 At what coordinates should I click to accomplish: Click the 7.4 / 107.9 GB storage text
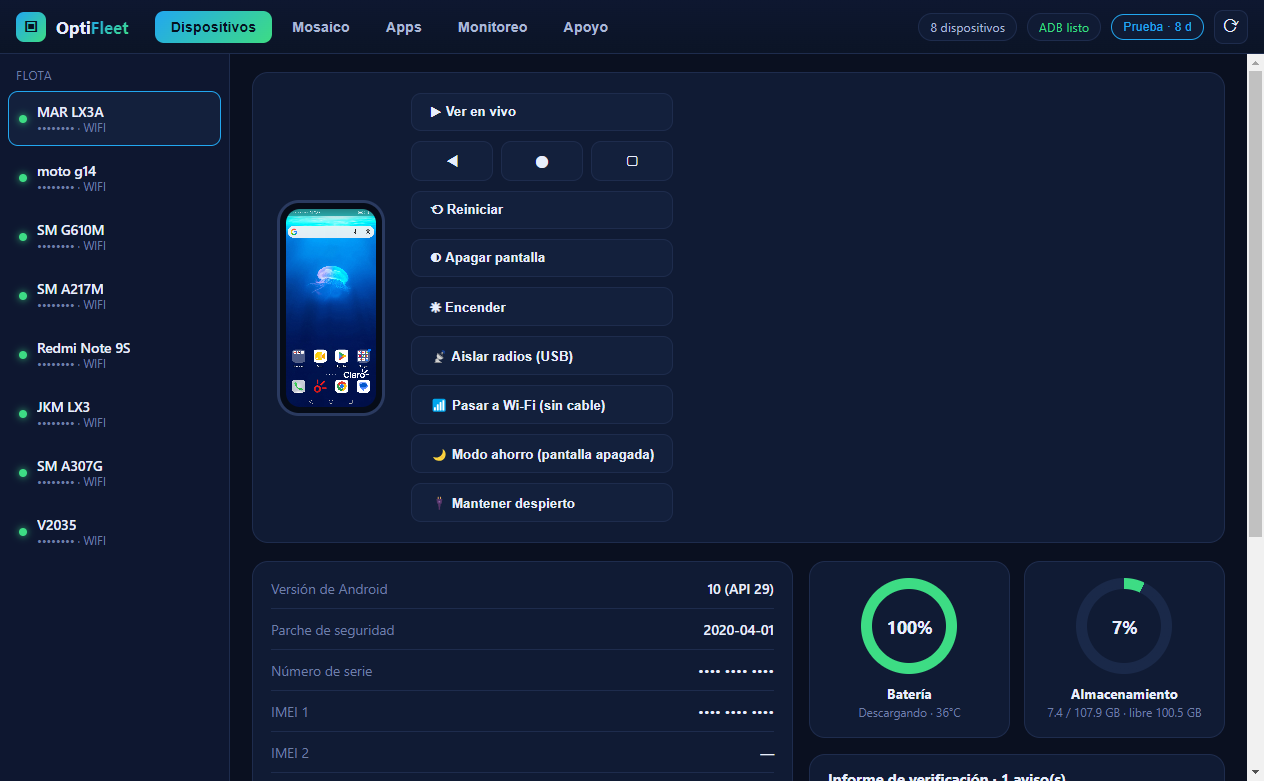pos(1124,713)
